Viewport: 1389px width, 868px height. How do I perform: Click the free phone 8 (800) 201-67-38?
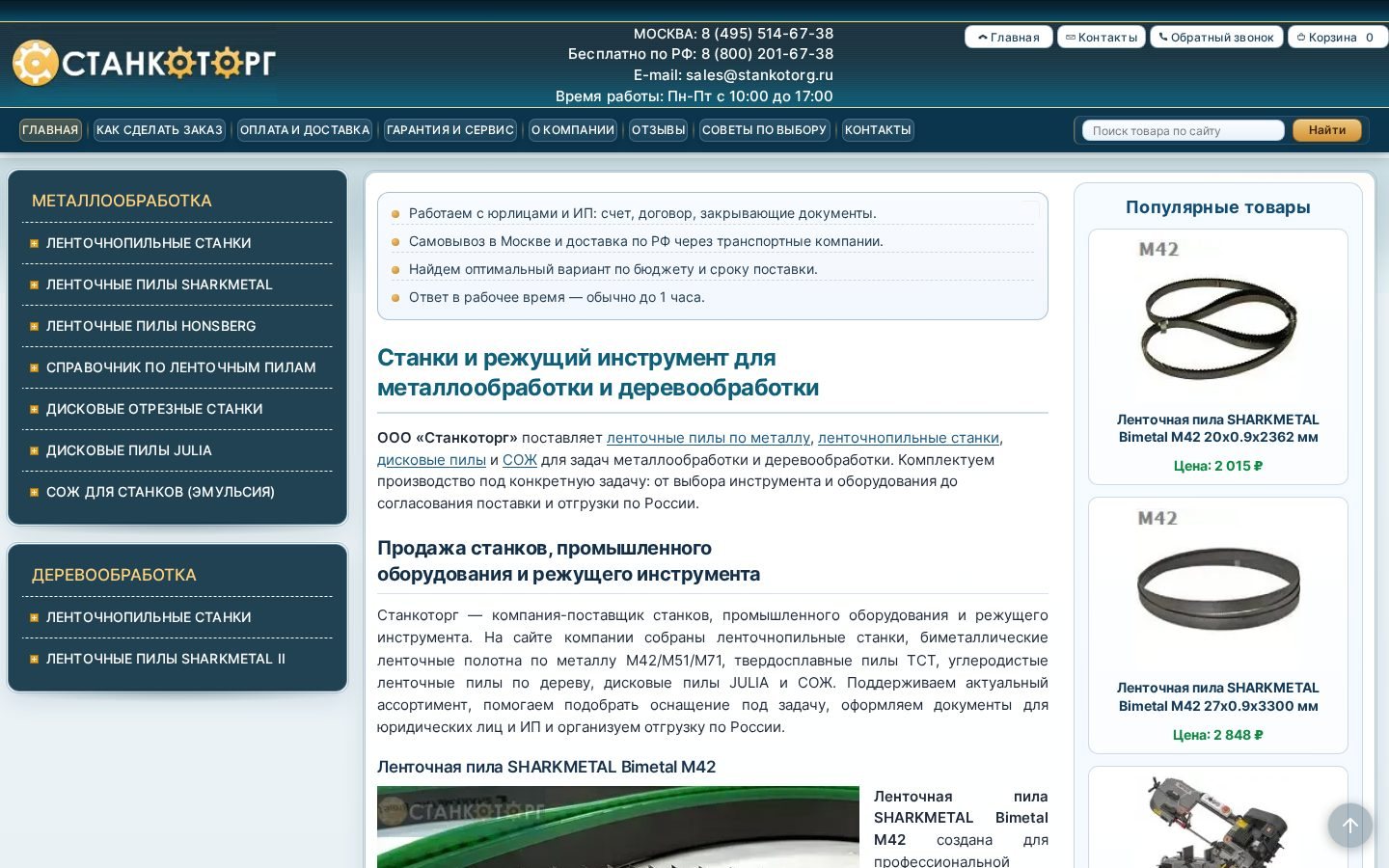coord(768,54)
